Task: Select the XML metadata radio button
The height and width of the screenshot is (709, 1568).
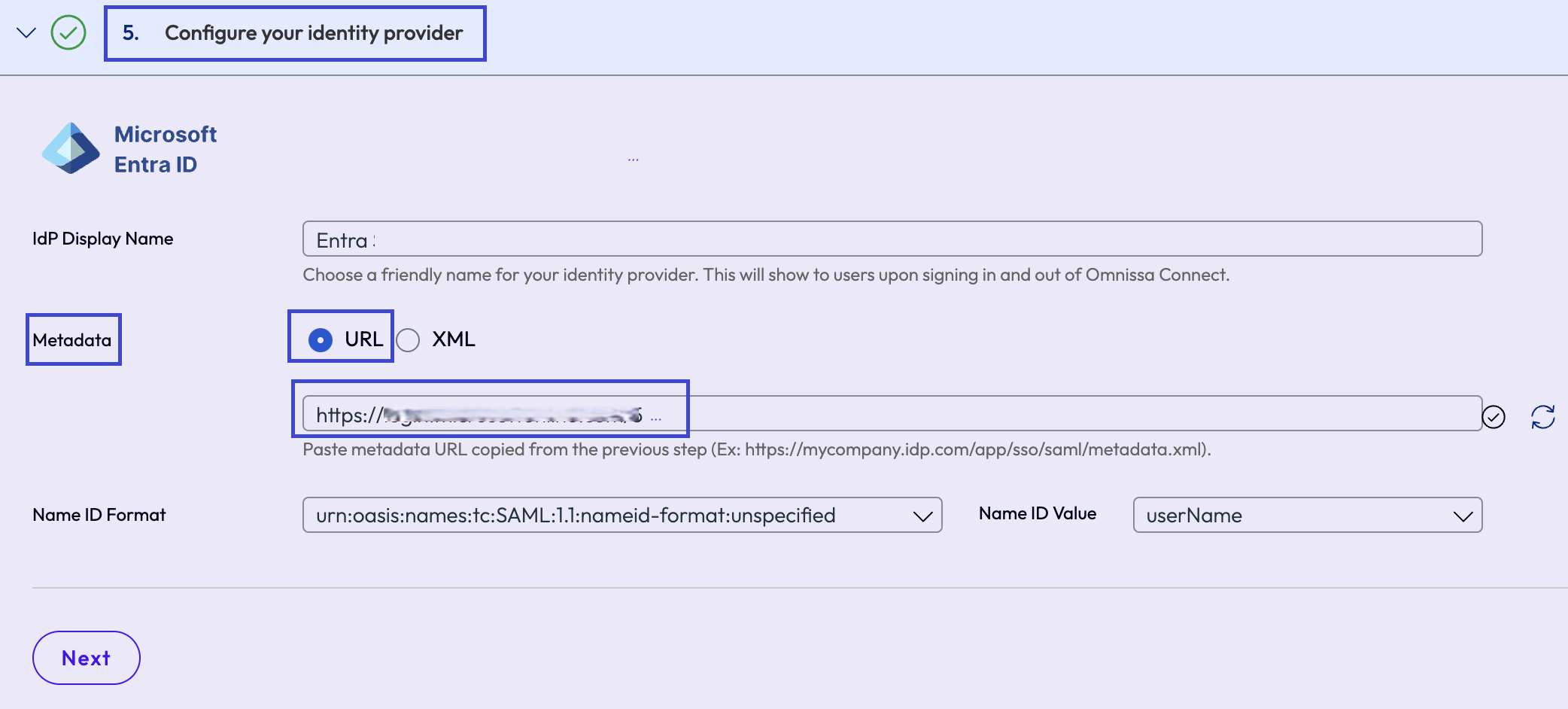Action: 408,340
